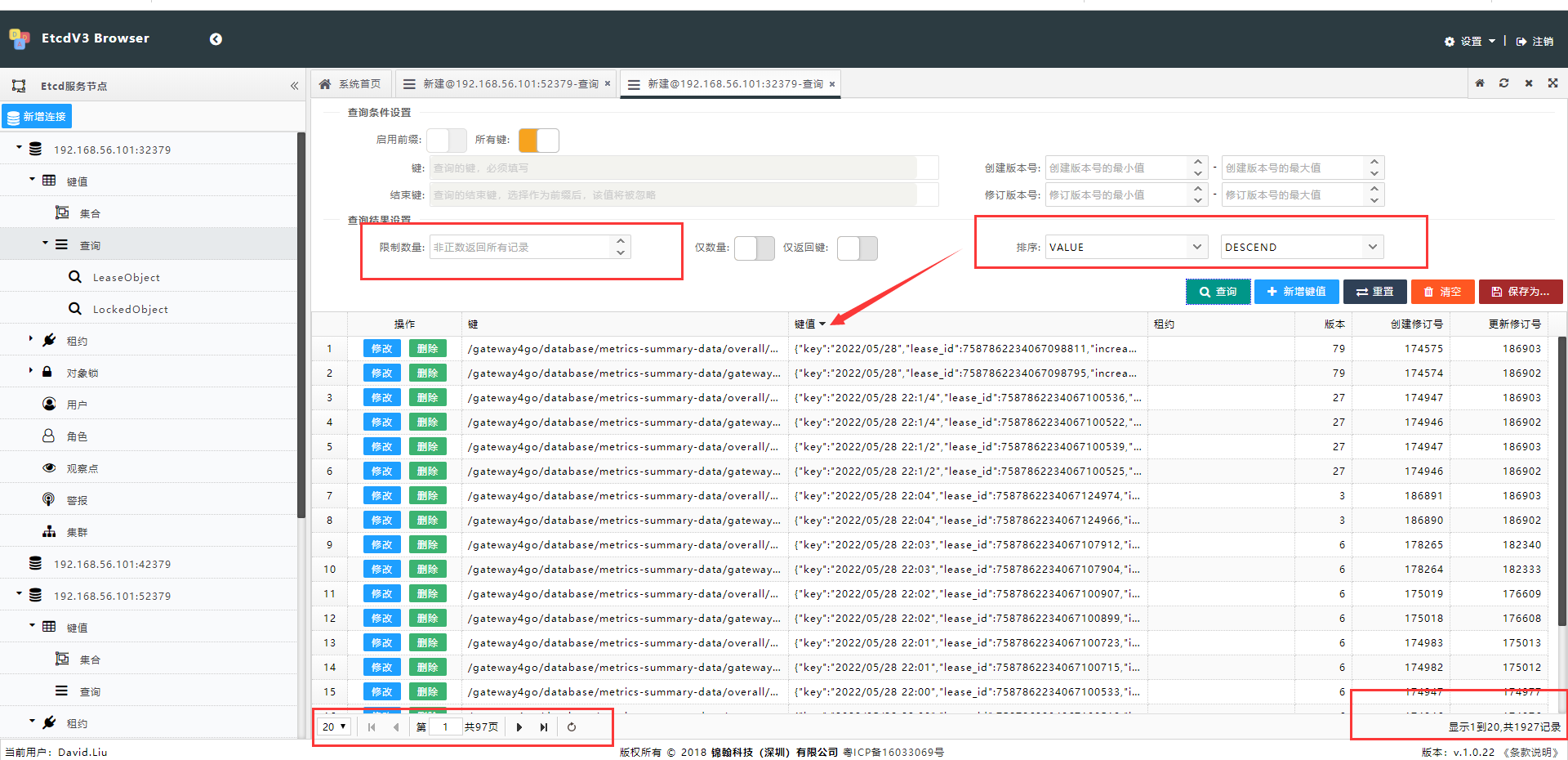Click the orange 清空 button
The image size is (1568, 760).
(x=1442, y=292)
